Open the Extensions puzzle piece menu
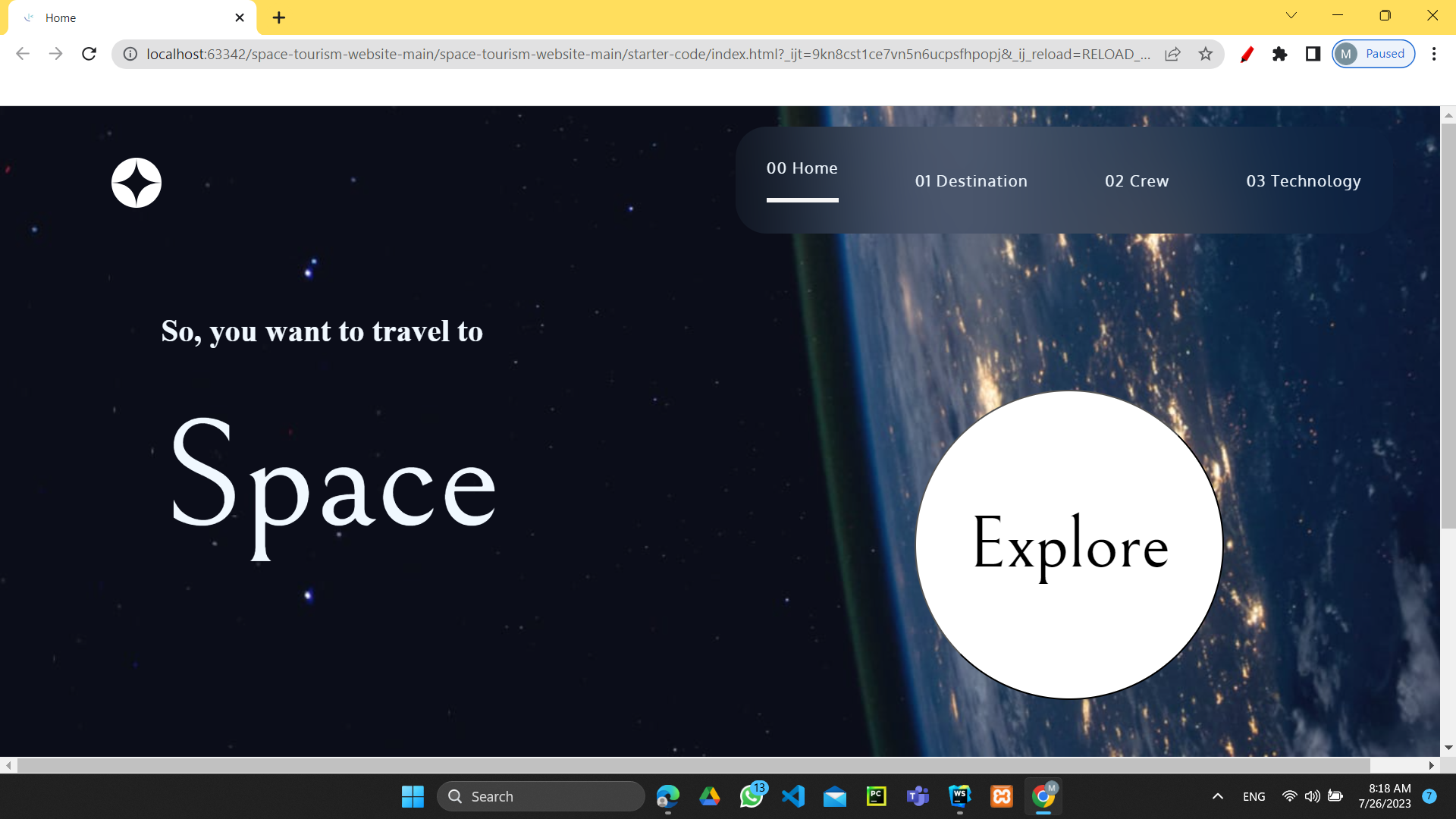This screenshot has height=819, width=1456. pyautogui.click(x=1279, y=54)
